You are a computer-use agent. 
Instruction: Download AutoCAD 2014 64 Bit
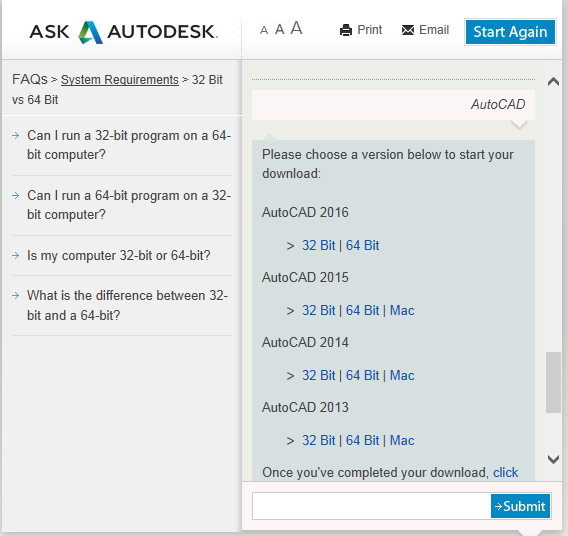362,376
